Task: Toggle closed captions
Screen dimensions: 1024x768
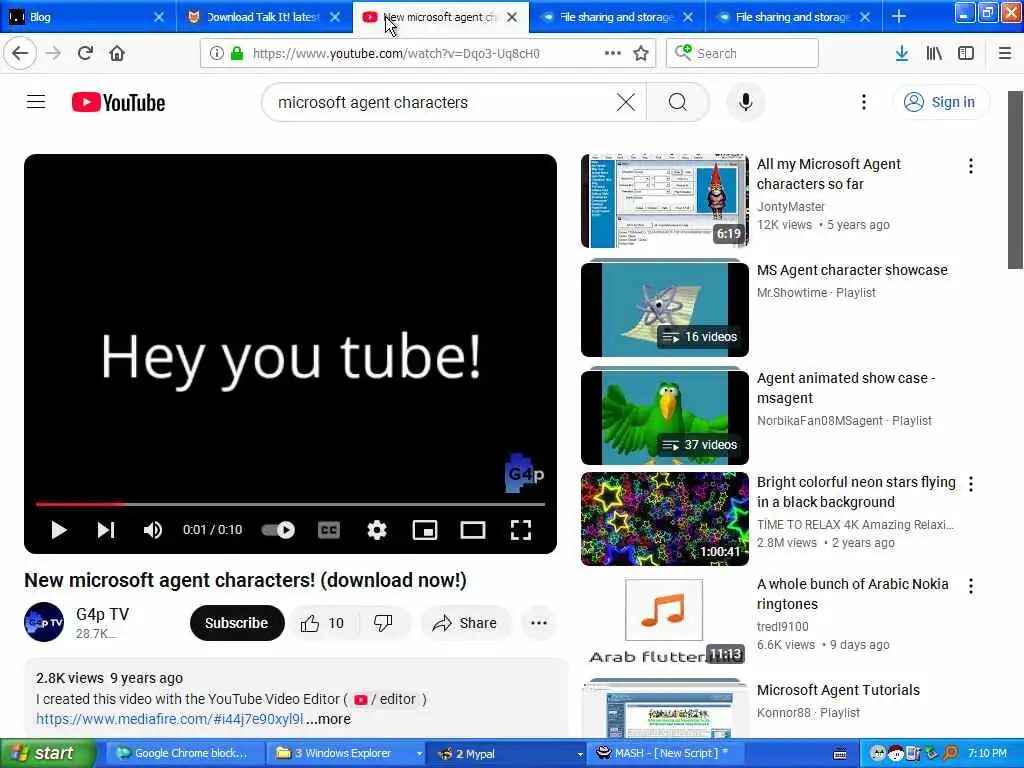Action: (x=328, y=530)
